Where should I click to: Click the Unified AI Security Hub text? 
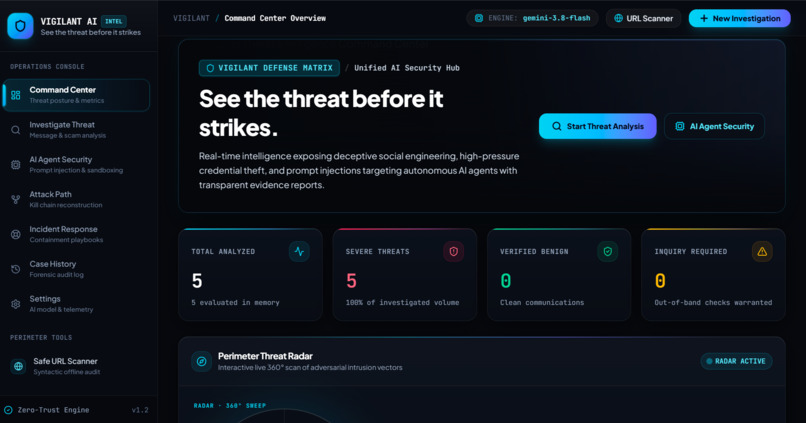click(x=407, y=68)
